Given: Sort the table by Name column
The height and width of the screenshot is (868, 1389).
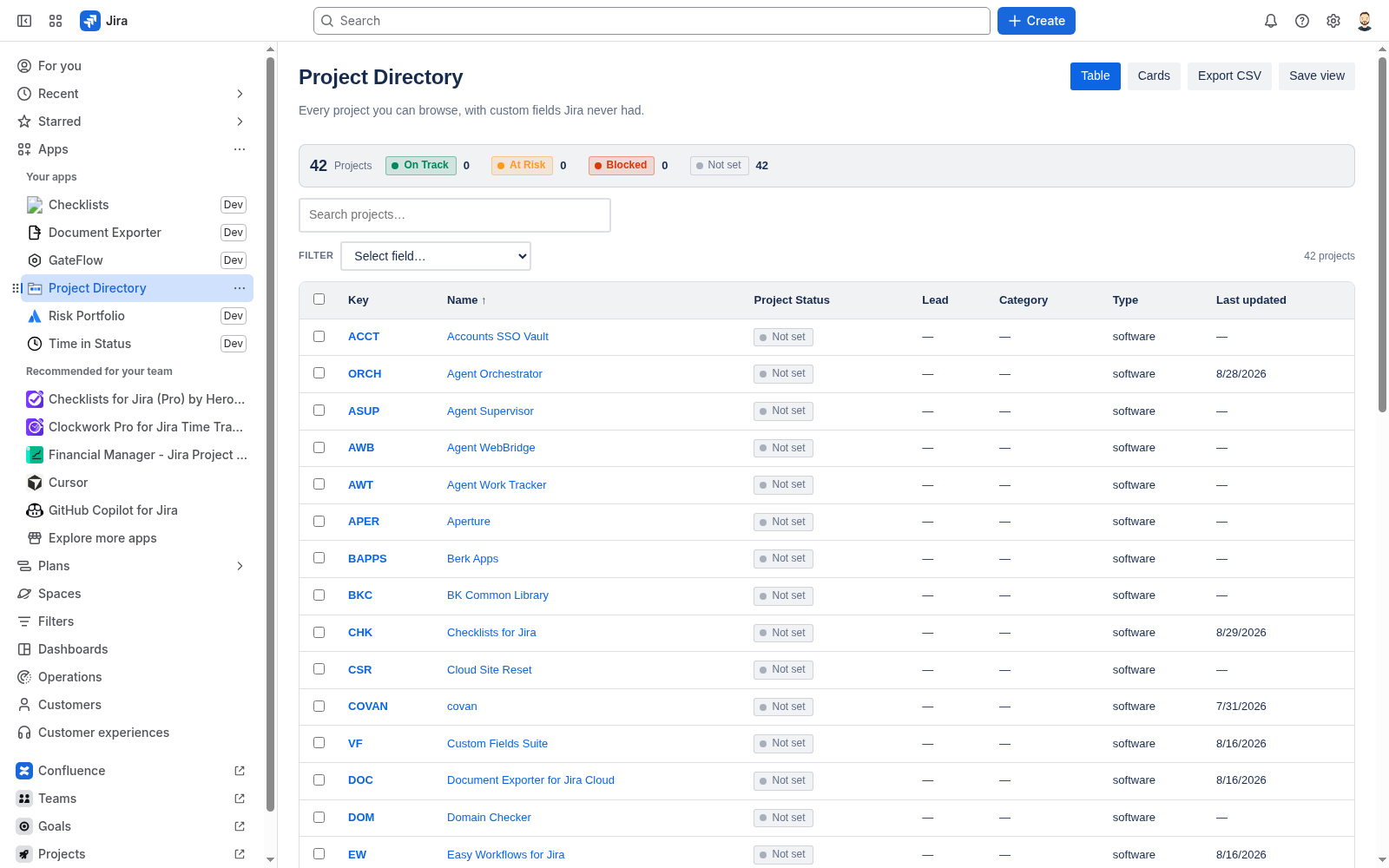Looking at the screenshot, I should [466, 300].
